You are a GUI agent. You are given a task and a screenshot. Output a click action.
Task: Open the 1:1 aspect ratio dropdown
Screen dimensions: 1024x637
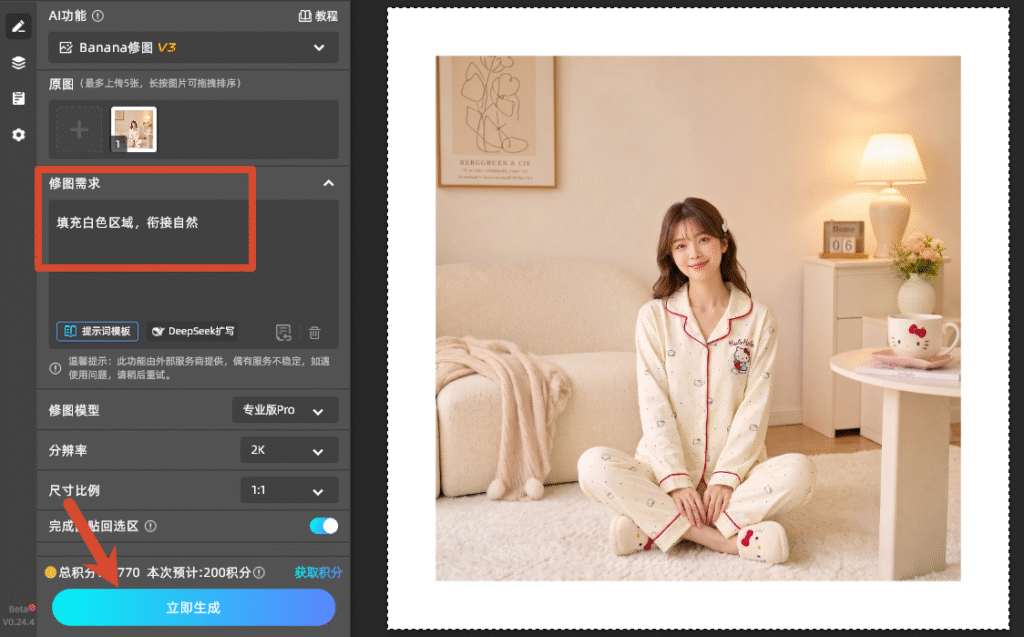[289, 490]
